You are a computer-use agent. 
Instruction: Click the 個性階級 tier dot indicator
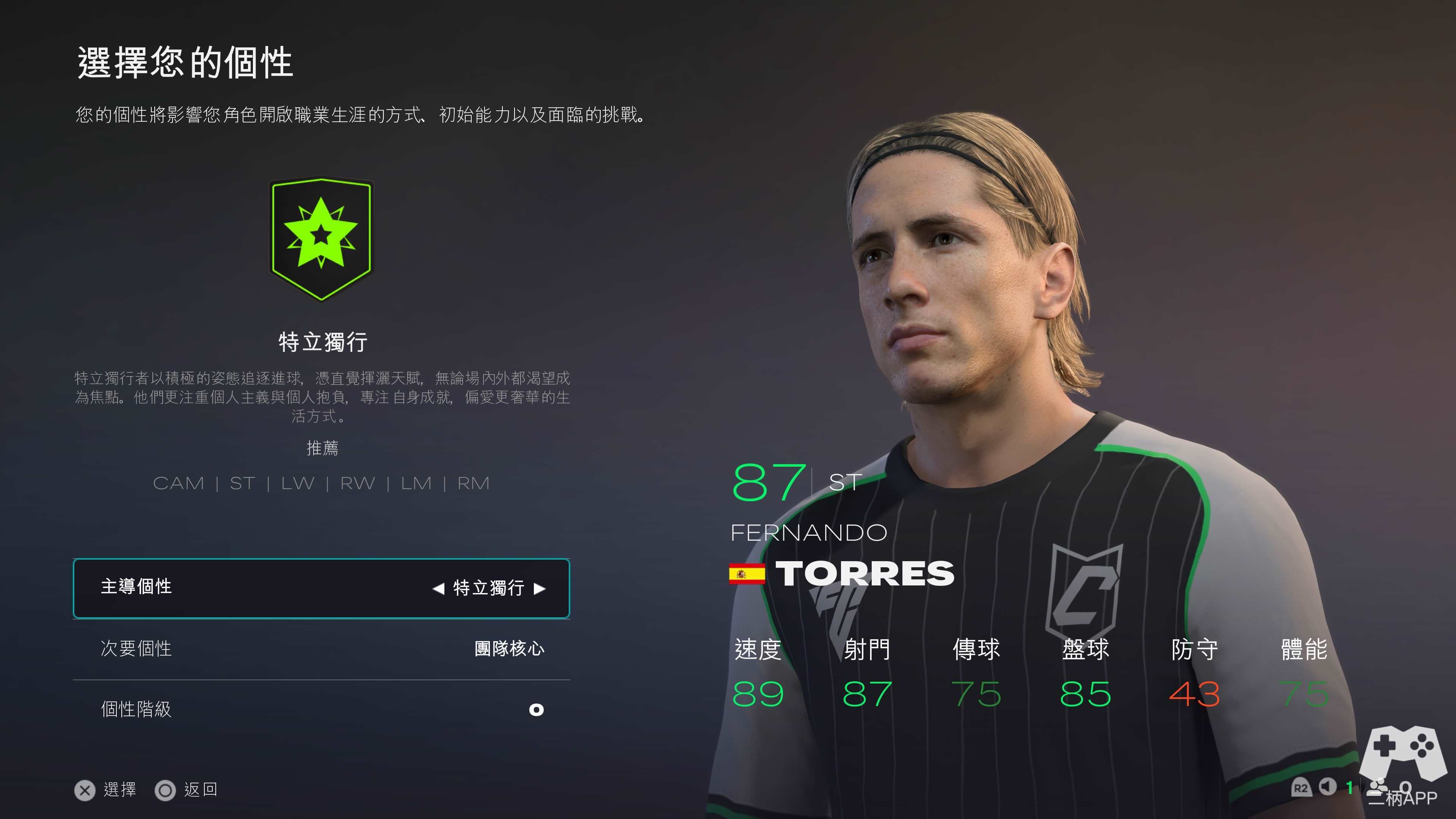tap(536, 710)
